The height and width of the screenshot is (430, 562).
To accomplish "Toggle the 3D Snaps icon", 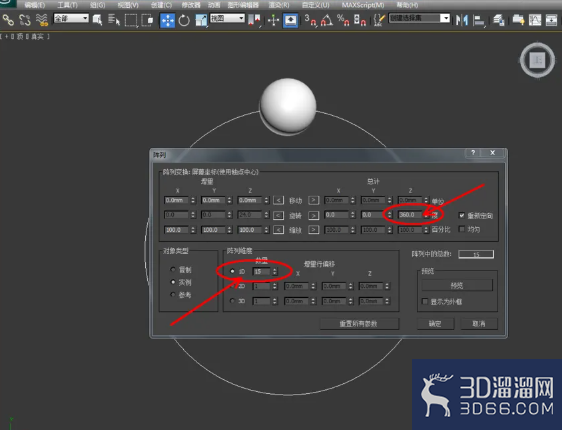I will click(310, 20).
